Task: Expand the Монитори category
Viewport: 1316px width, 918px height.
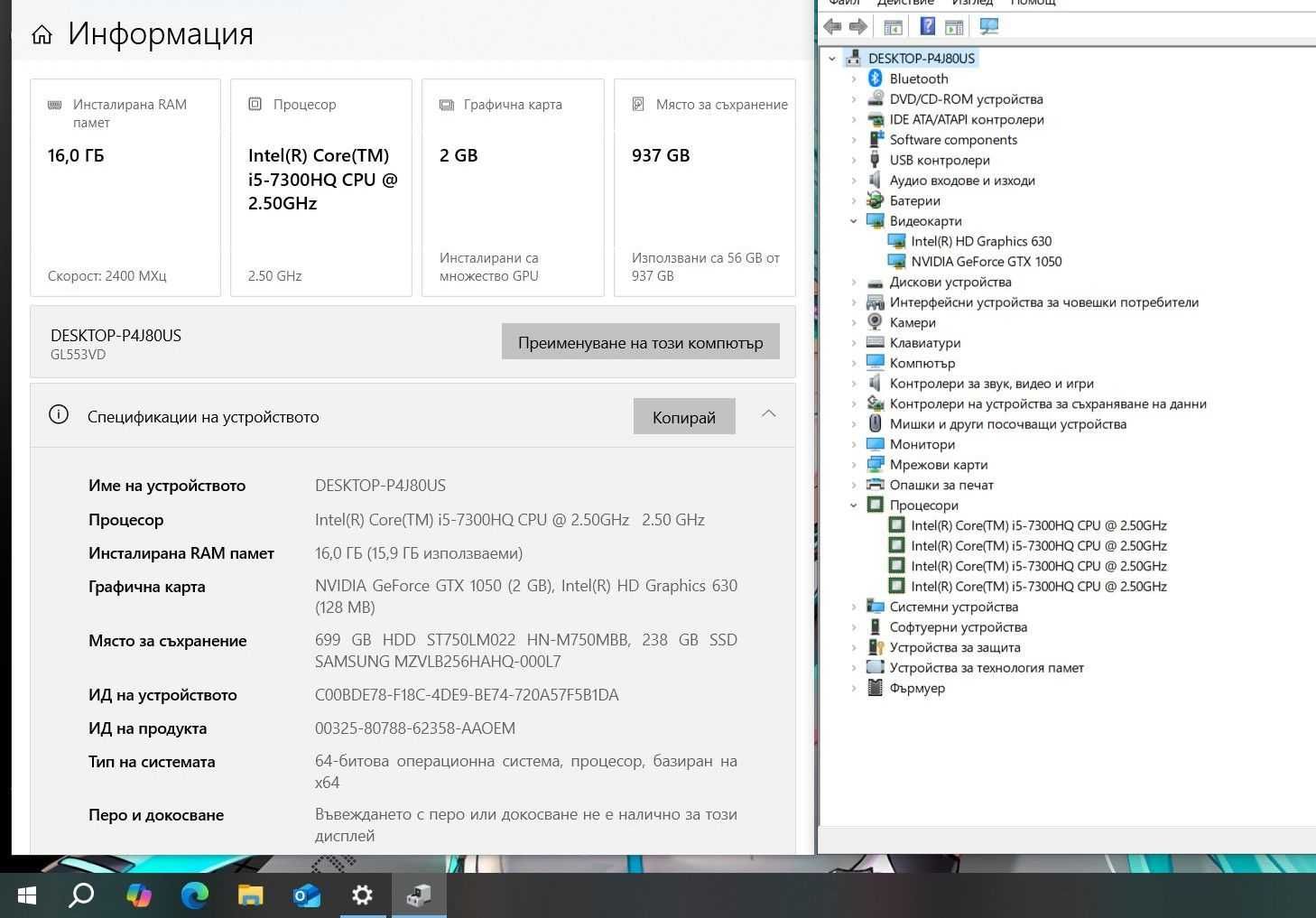Action: coord(854,444)
